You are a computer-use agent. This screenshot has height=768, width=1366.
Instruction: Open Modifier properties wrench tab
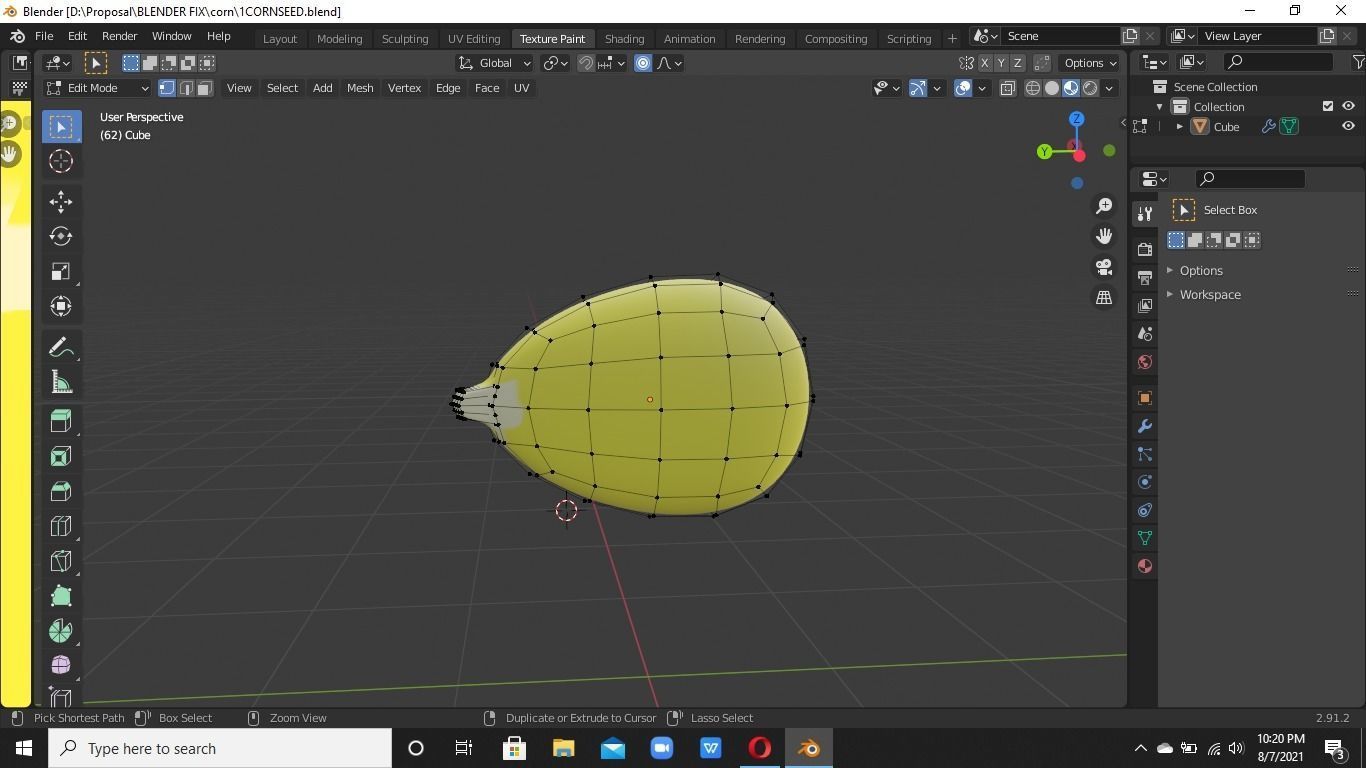point(1145,426)
